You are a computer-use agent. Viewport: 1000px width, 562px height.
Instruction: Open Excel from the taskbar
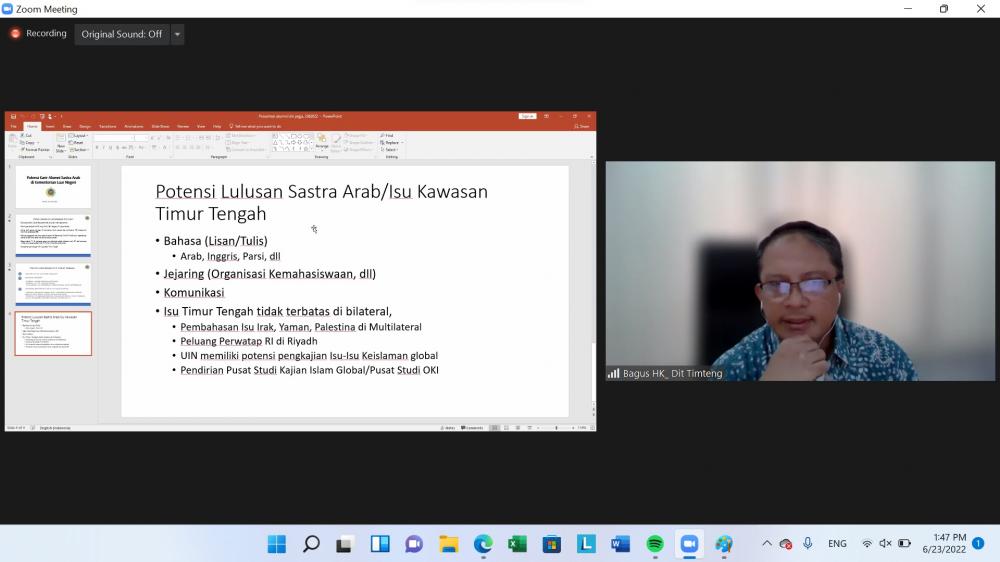click(517, 544)
